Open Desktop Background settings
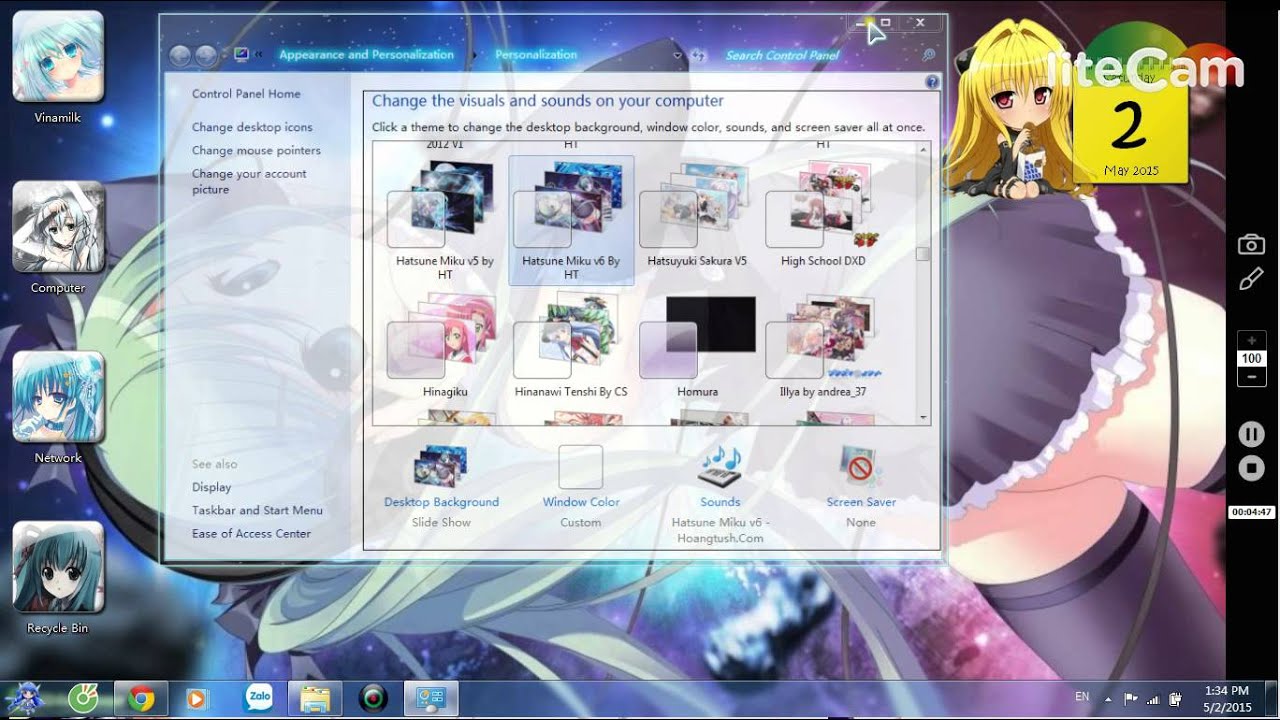The image size is (1280, 720). pos(441,487)
